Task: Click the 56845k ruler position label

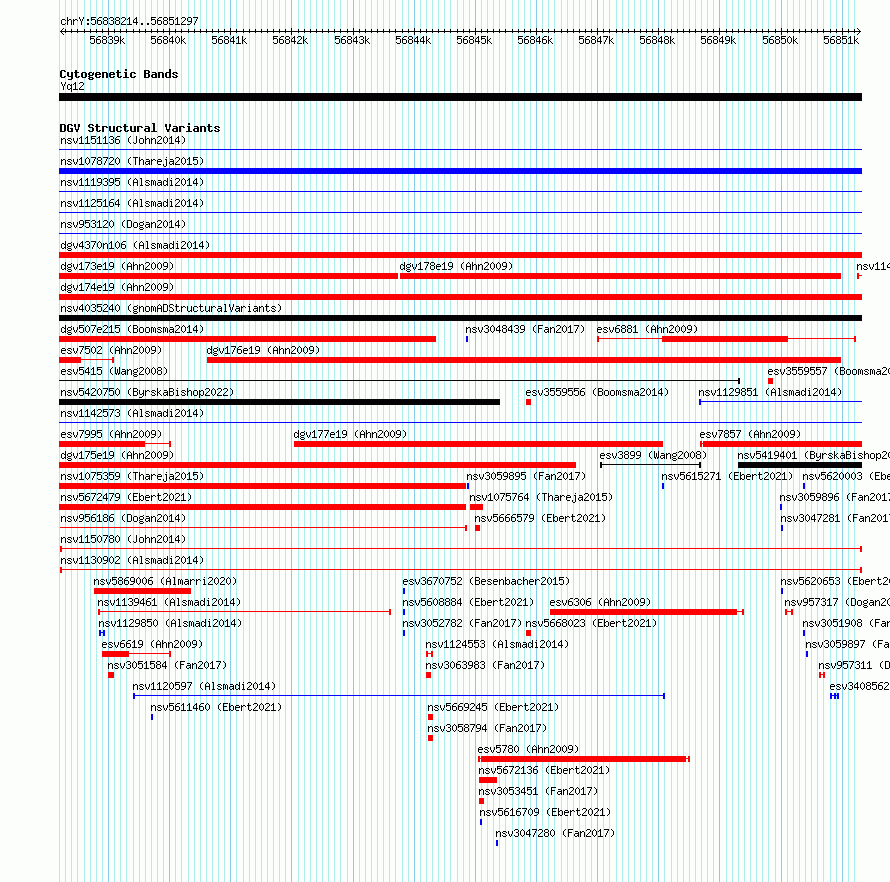Action: point(474,40)
